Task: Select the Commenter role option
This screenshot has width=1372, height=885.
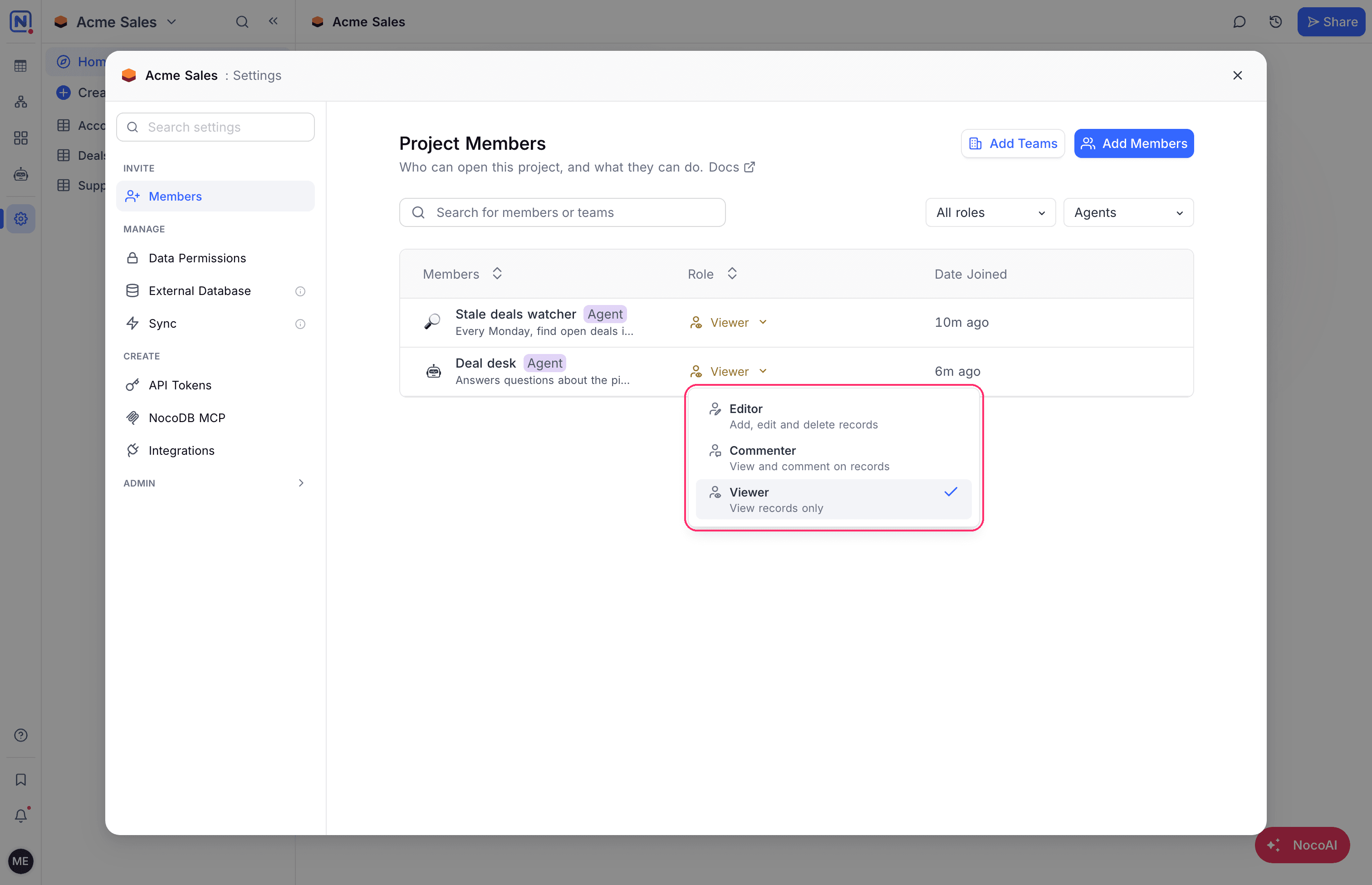Action: (833, 458)
